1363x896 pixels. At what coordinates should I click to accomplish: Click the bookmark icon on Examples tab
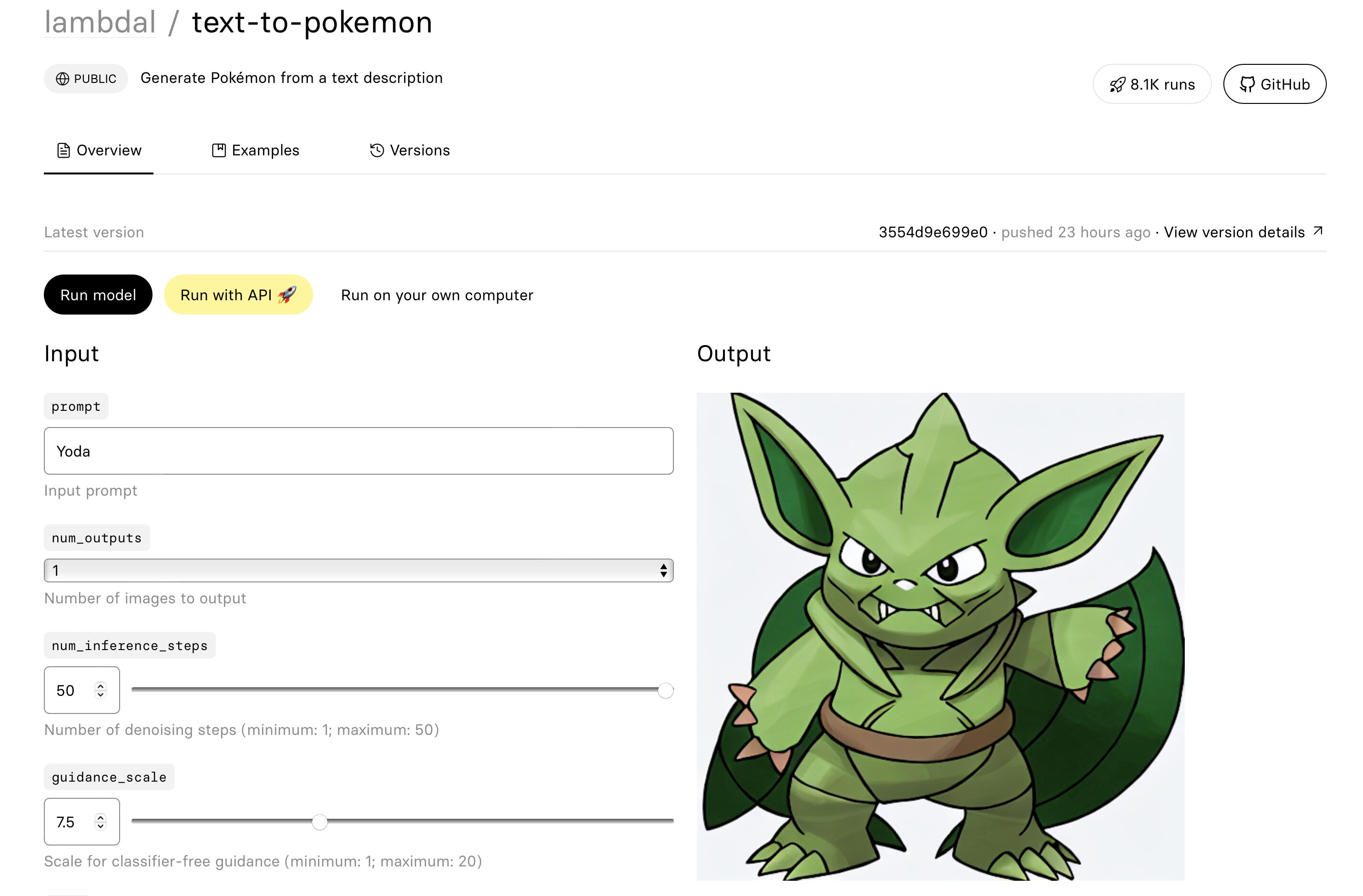click(219, 150)
